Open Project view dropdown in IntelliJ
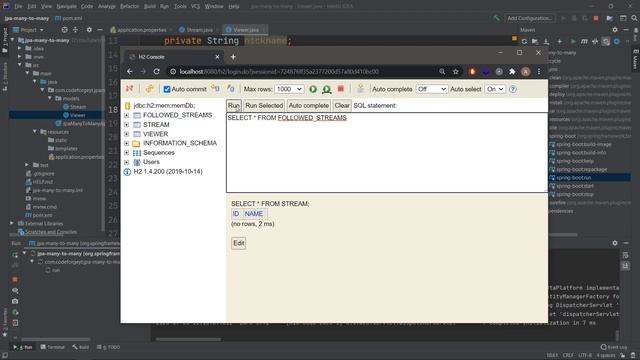 click(x=29, y=30)
